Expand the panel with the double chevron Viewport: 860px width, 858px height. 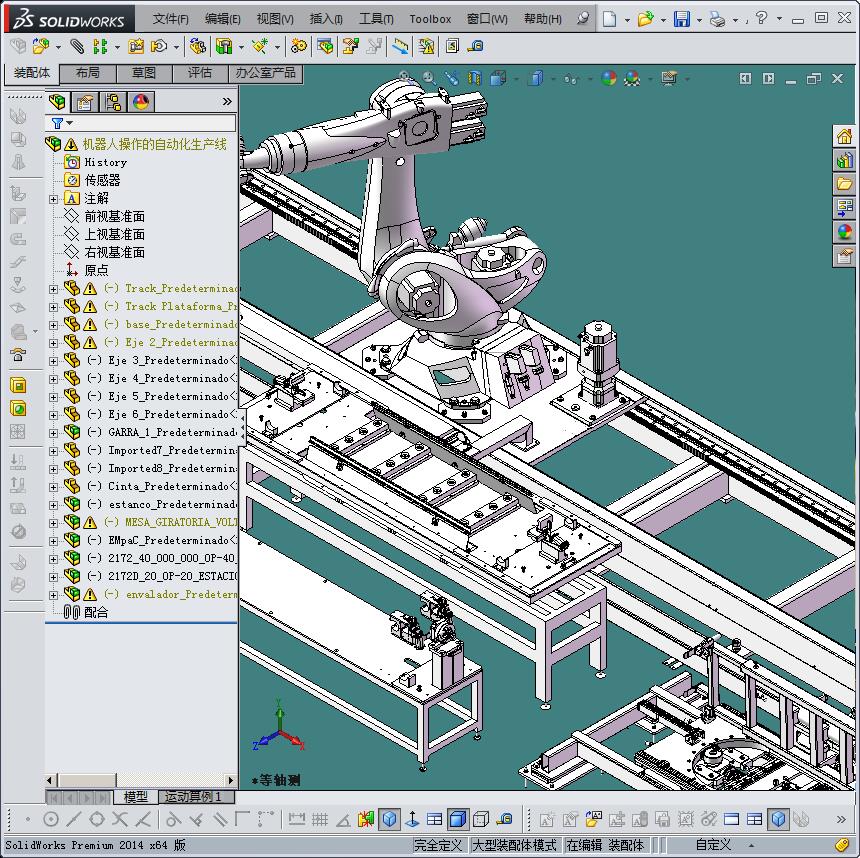pyautogui.click(x=227, y=101)
